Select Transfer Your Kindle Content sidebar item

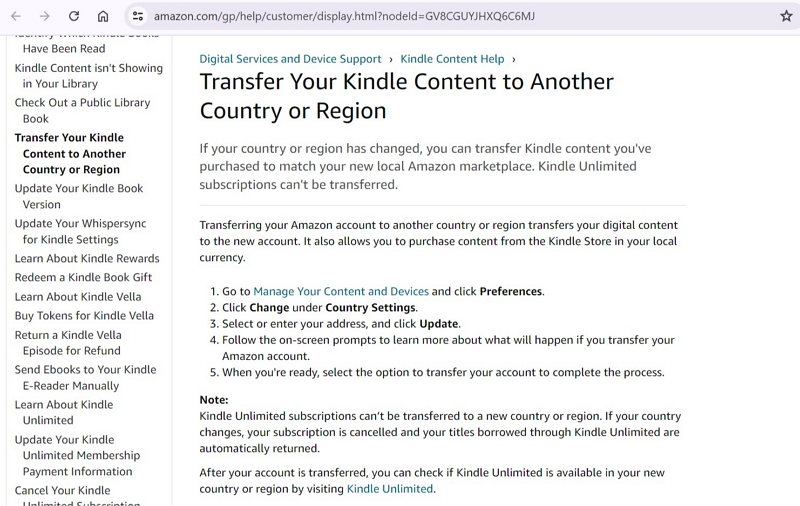(70, 154)
